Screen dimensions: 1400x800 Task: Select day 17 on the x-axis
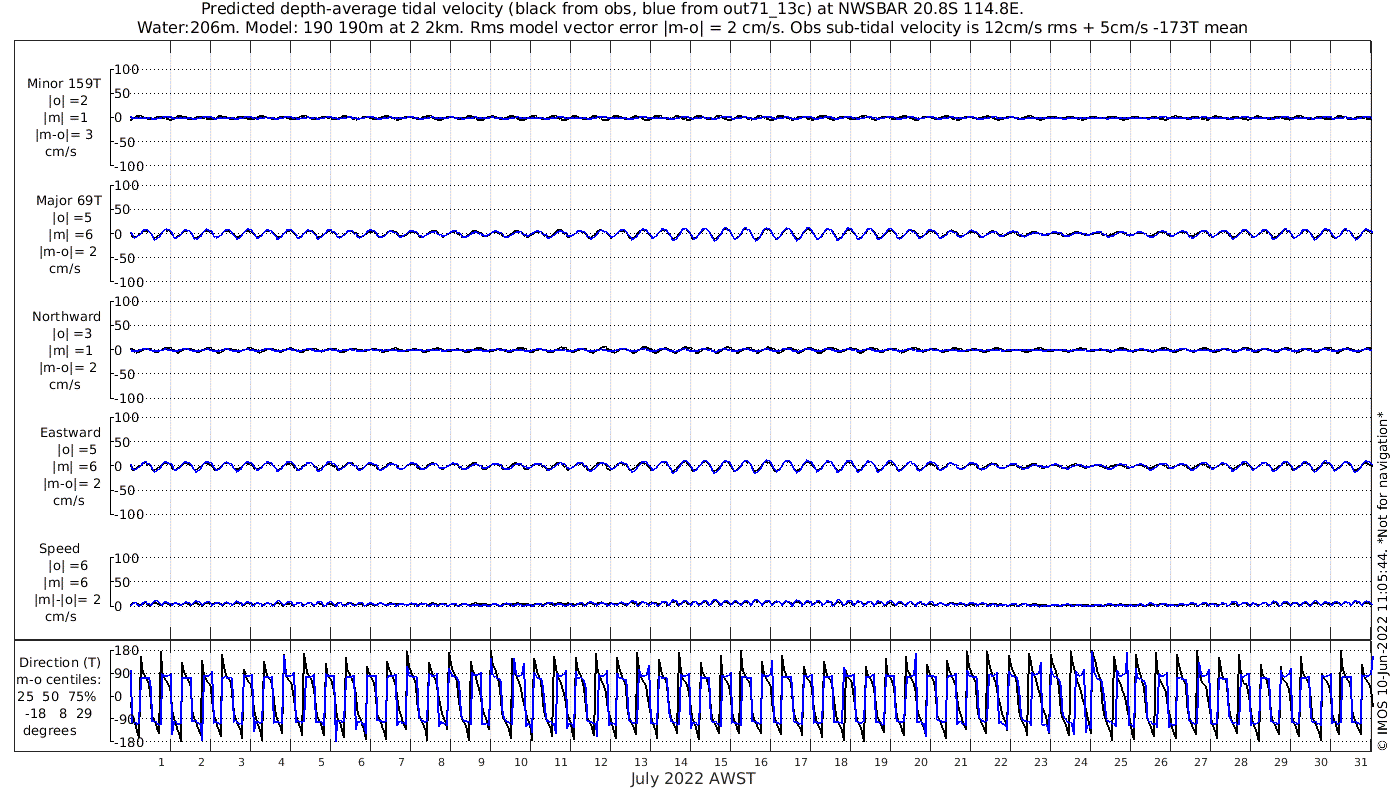point(801,762)
